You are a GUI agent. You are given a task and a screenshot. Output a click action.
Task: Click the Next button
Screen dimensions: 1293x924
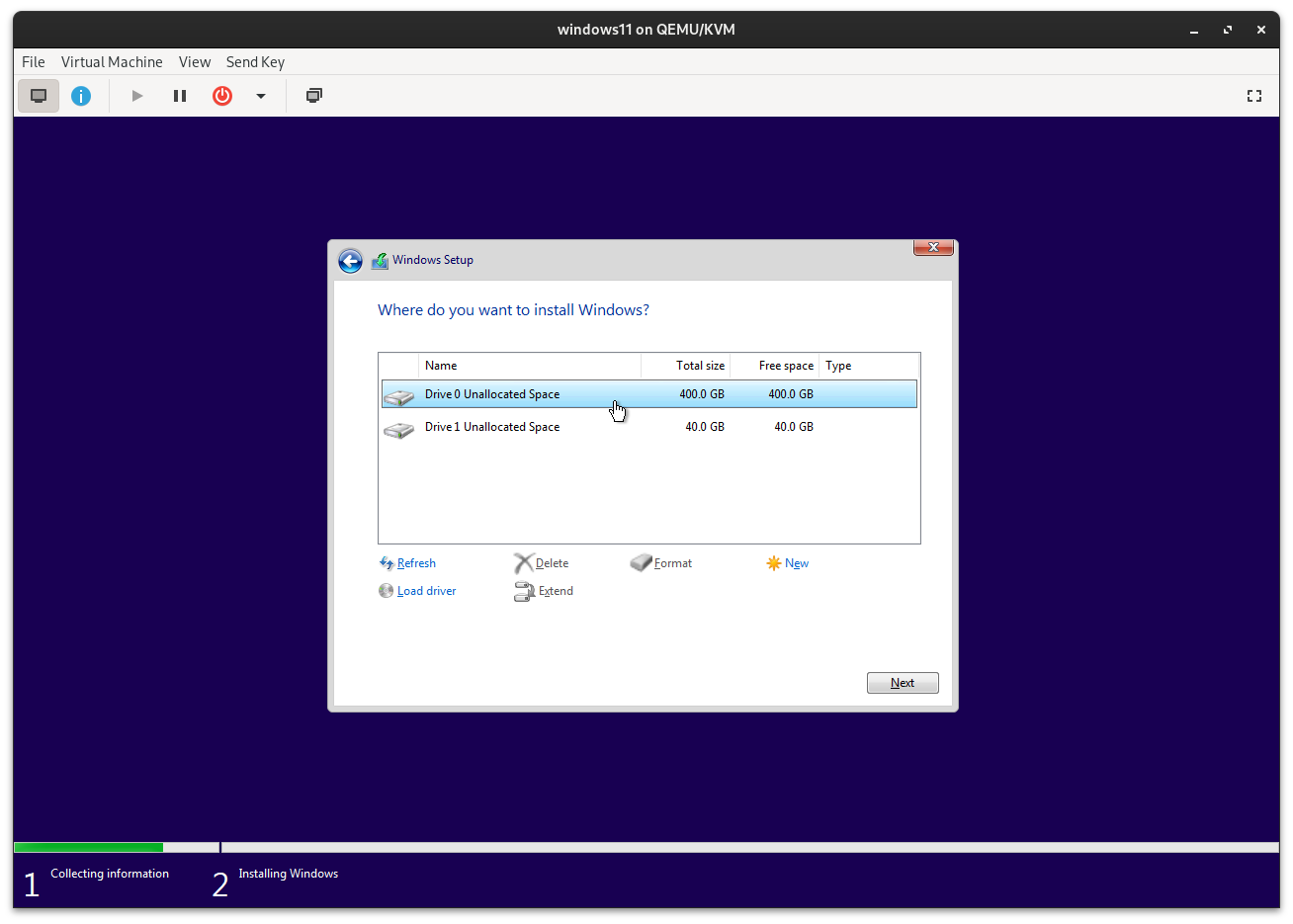coord(903,683)
